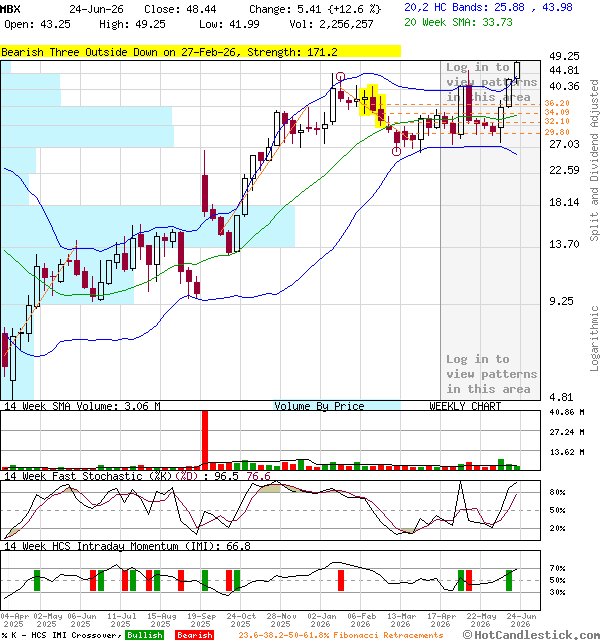
Task: Click the 20 Week SMA: 33.73 legend
Action: pos(458,22)
